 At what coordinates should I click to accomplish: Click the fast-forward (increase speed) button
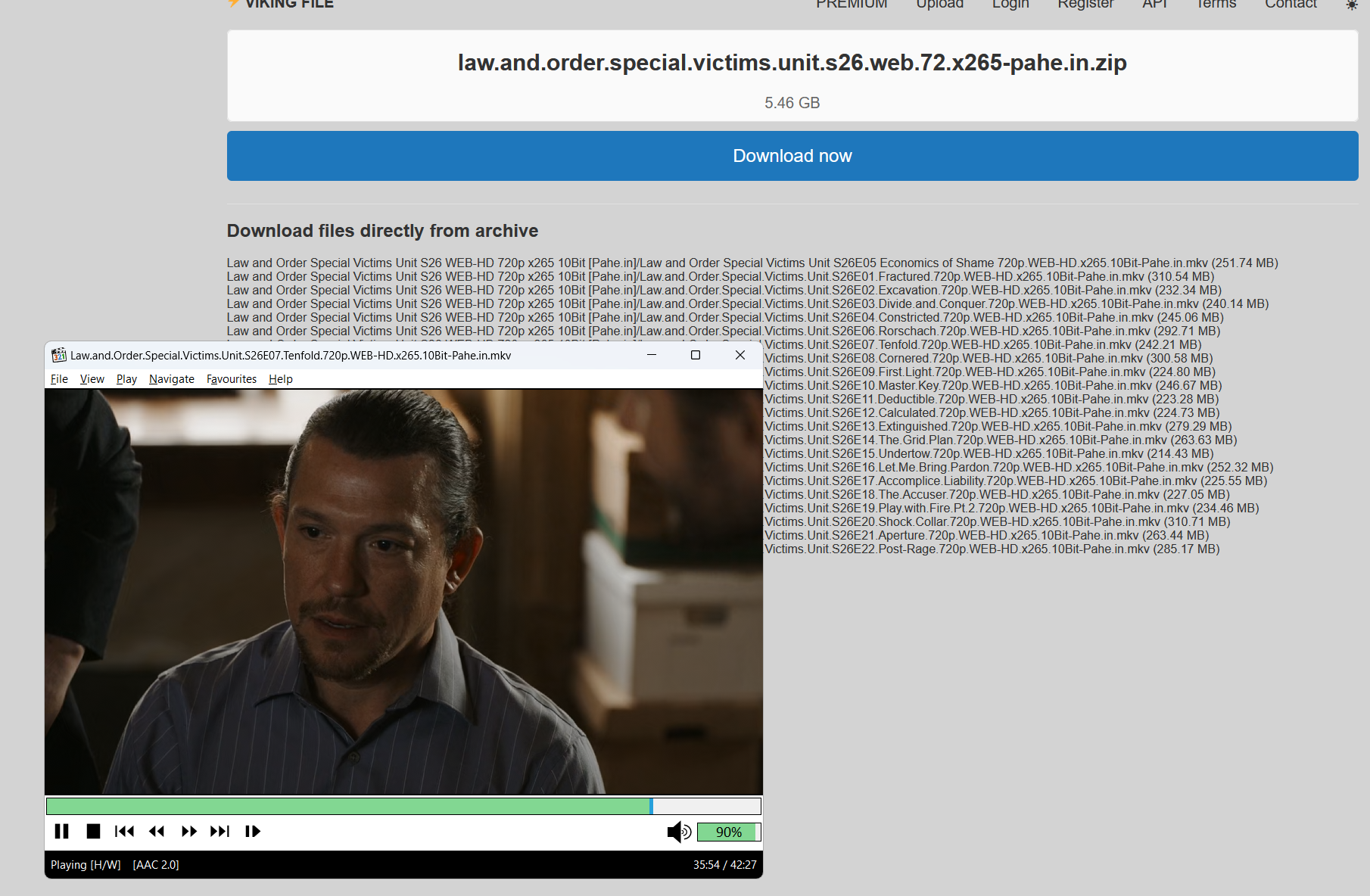tap(188, 832)
